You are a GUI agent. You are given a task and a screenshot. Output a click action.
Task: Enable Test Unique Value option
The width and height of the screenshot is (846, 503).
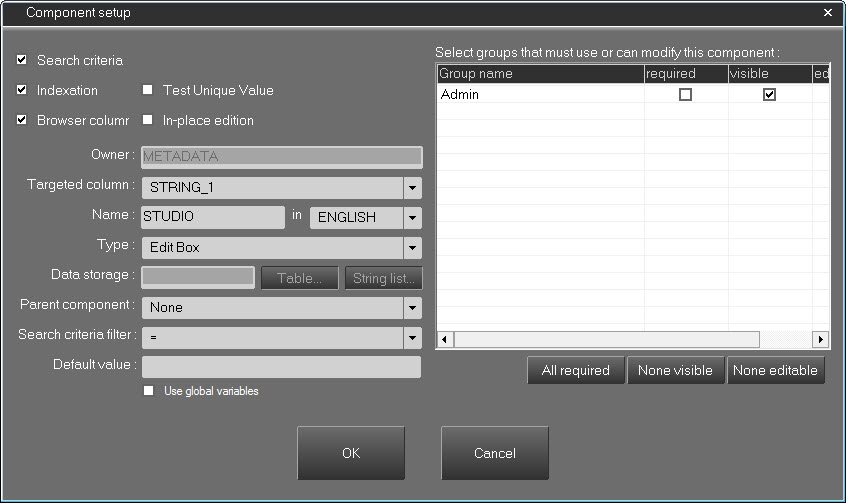pos(148,90)
